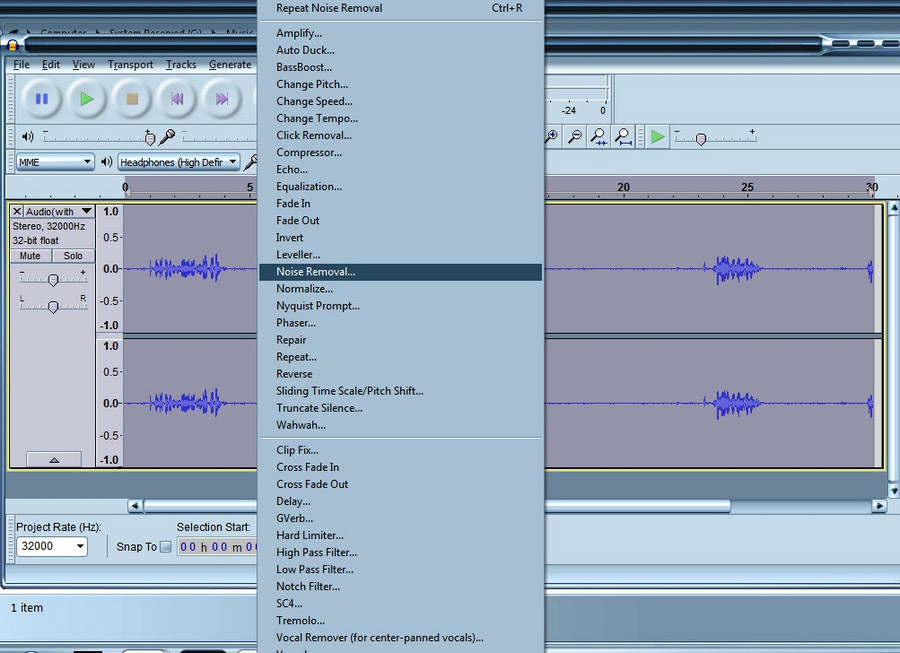Select BassBoost... effect
900x653 pixels.
pos(400,67)
